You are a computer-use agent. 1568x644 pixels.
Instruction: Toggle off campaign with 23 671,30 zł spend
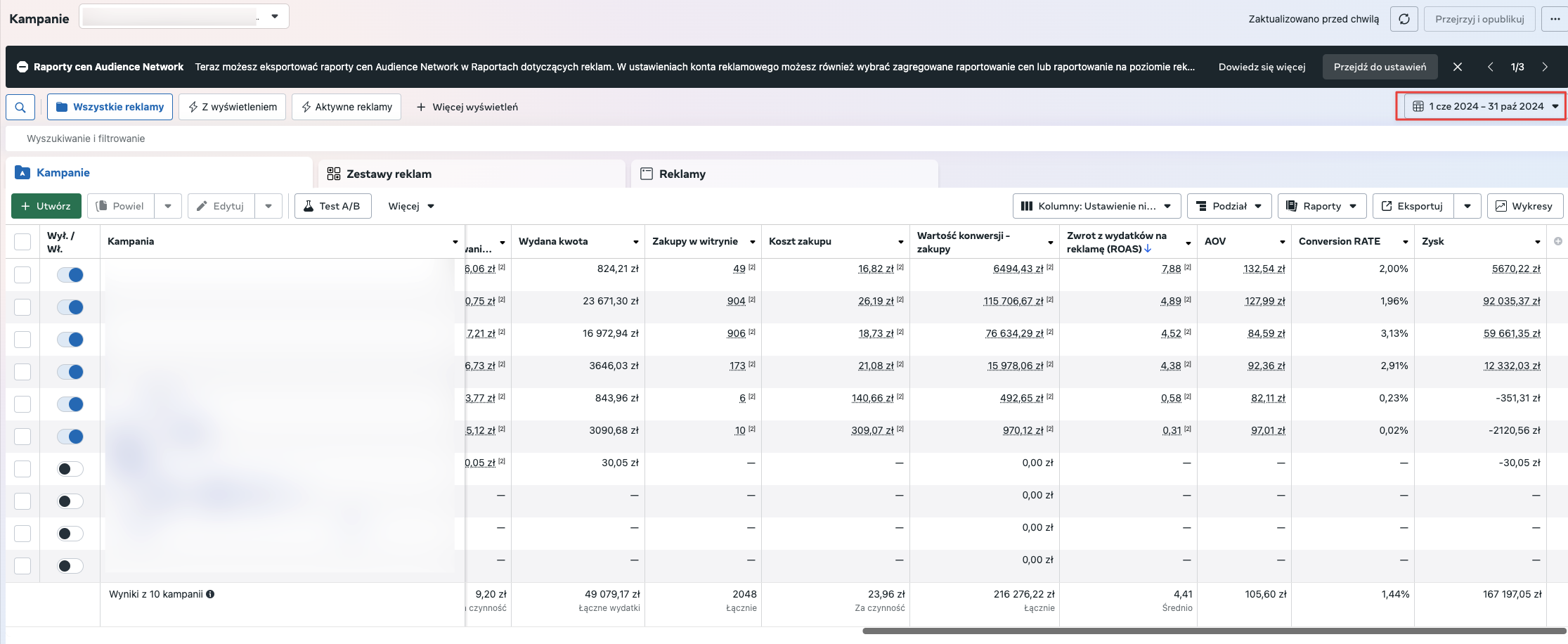(70, 307)
